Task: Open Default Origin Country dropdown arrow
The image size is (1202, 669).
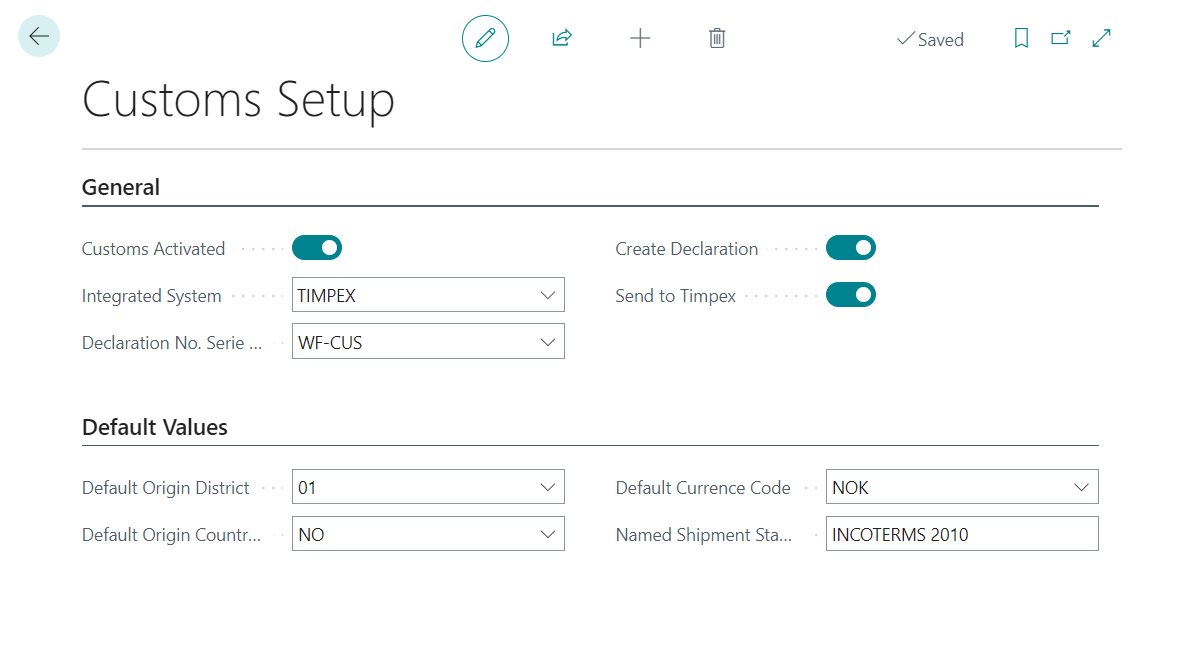Action: point(547,535)
